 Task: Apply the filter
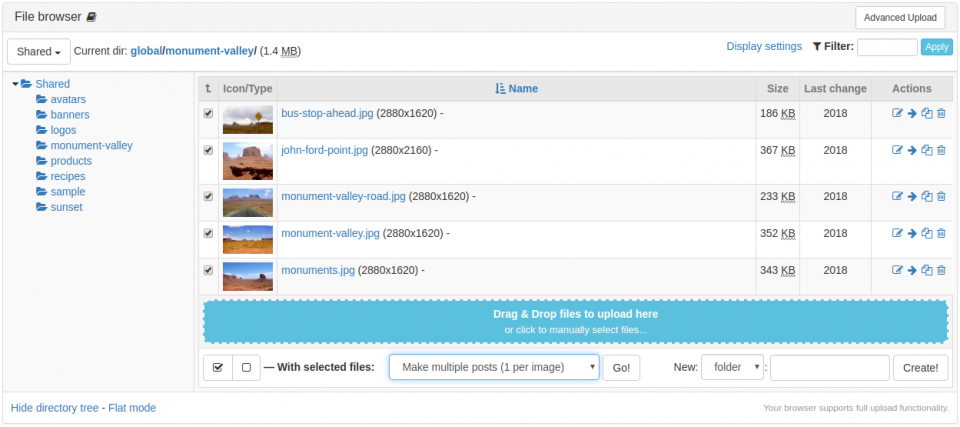click(x=937, y=47)
